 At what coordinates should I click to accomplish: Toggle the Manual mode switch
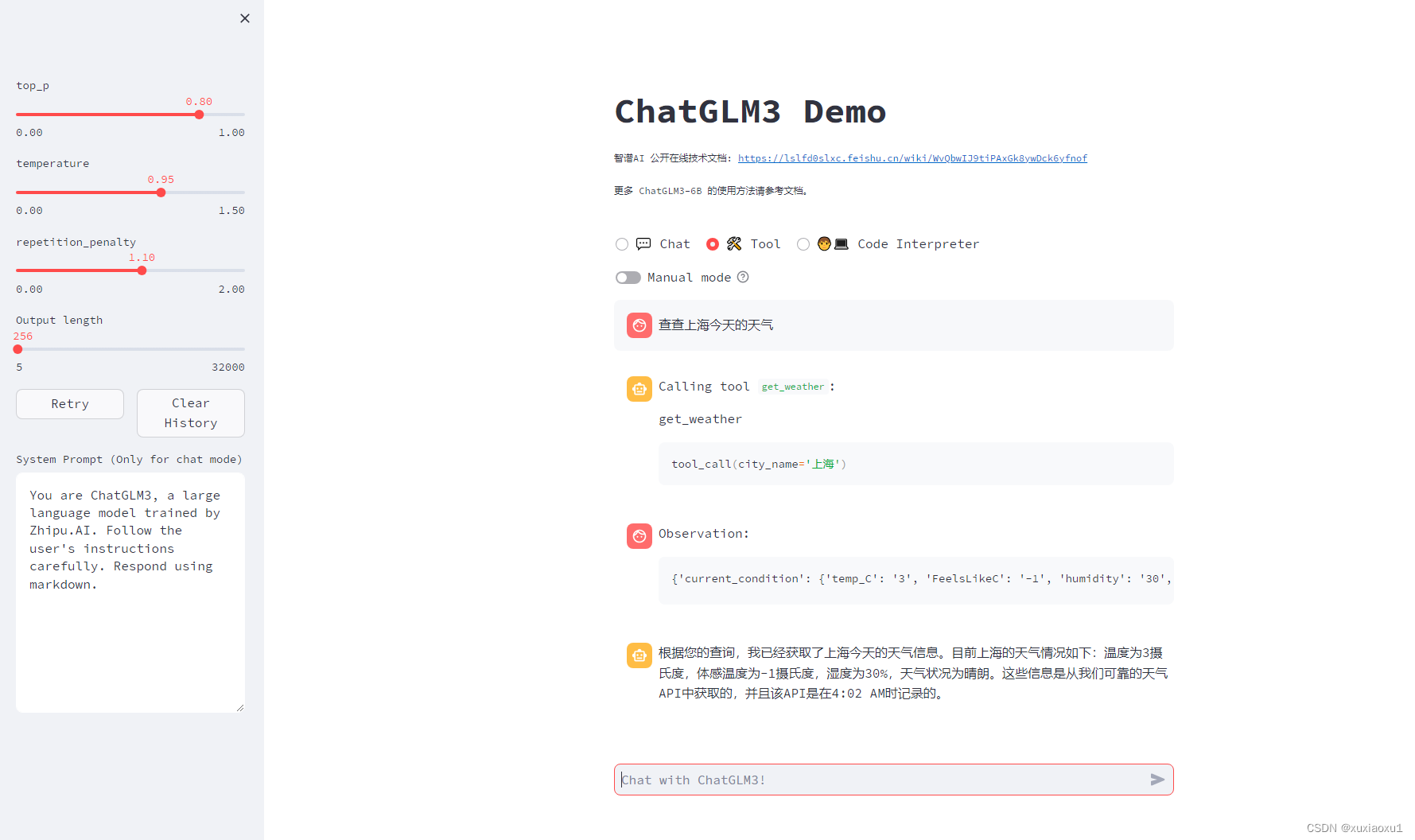(628, 278)
